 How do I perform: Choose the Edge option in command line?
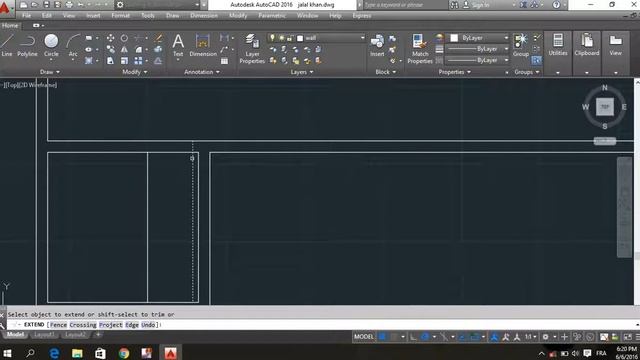[132, 325]
